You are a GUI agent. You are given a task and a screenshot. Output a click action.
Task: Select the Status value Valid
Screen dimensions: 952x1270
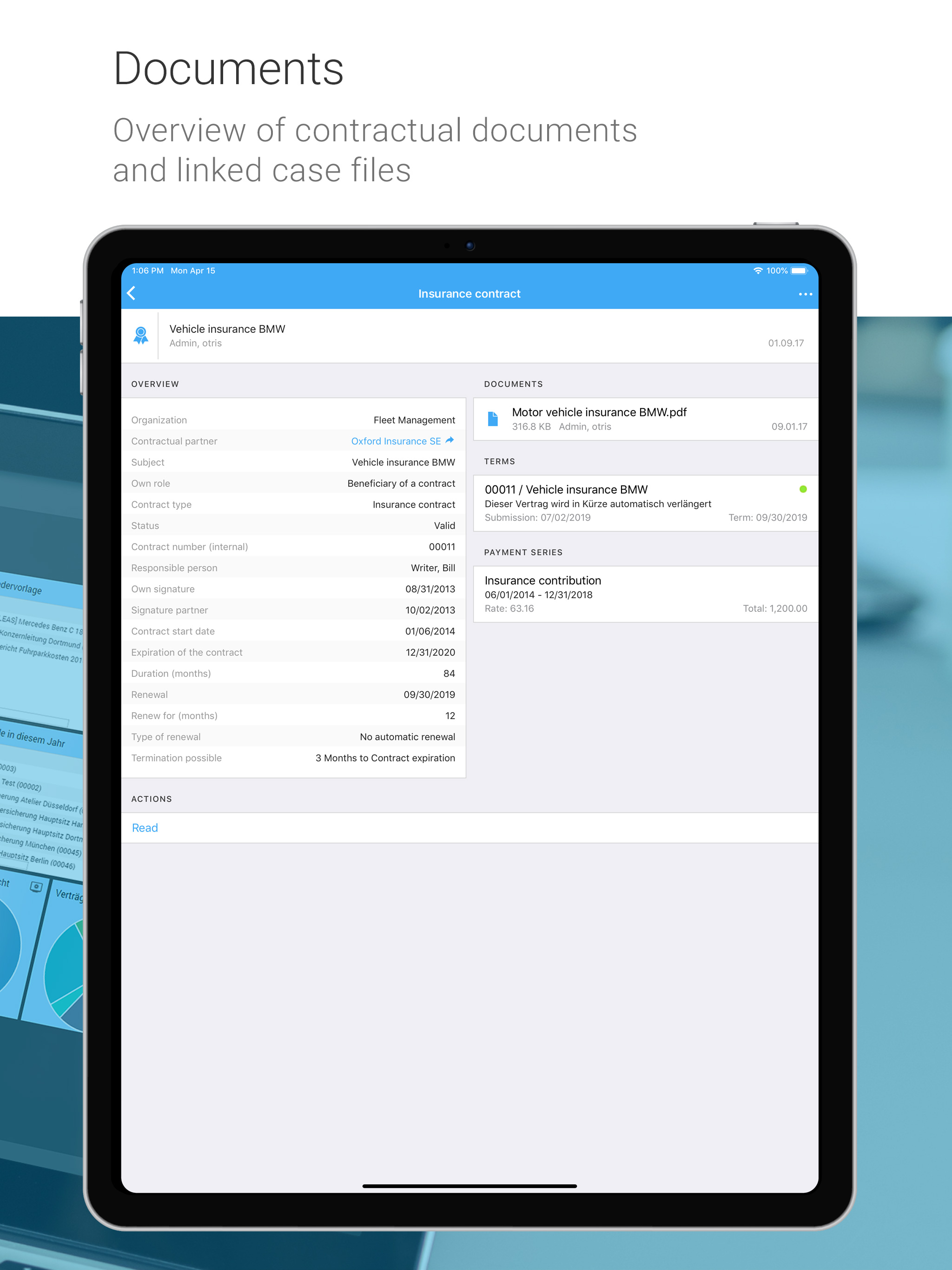444,526
